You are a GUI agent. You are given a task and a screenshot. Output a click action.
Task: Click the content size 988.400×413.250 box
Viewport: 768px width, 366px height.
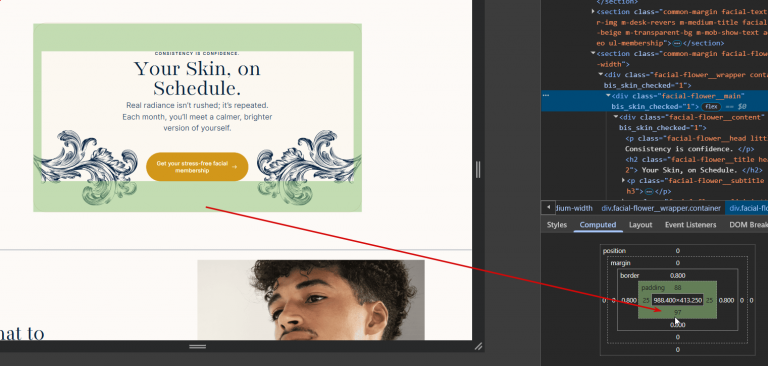[x=678, y=300]
